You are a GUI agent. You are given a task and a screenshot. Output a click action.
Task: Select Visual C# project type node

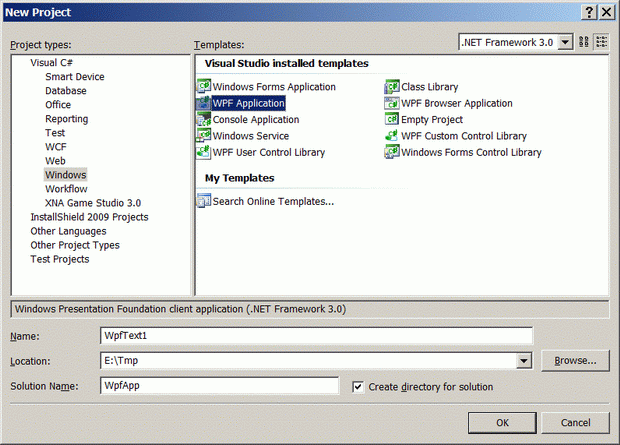[51, 63]
